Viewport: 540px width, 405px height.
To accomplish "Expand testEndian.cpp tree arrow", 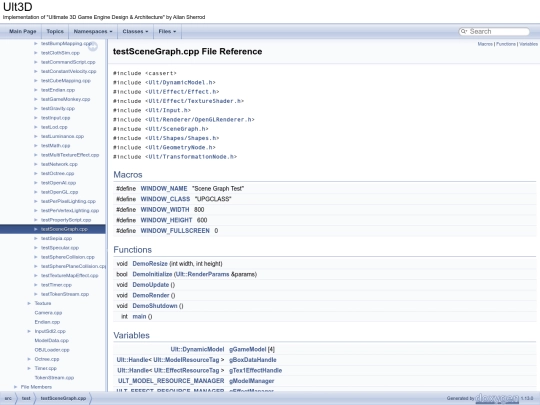I will pyautogui.click(x=35, y=90).
